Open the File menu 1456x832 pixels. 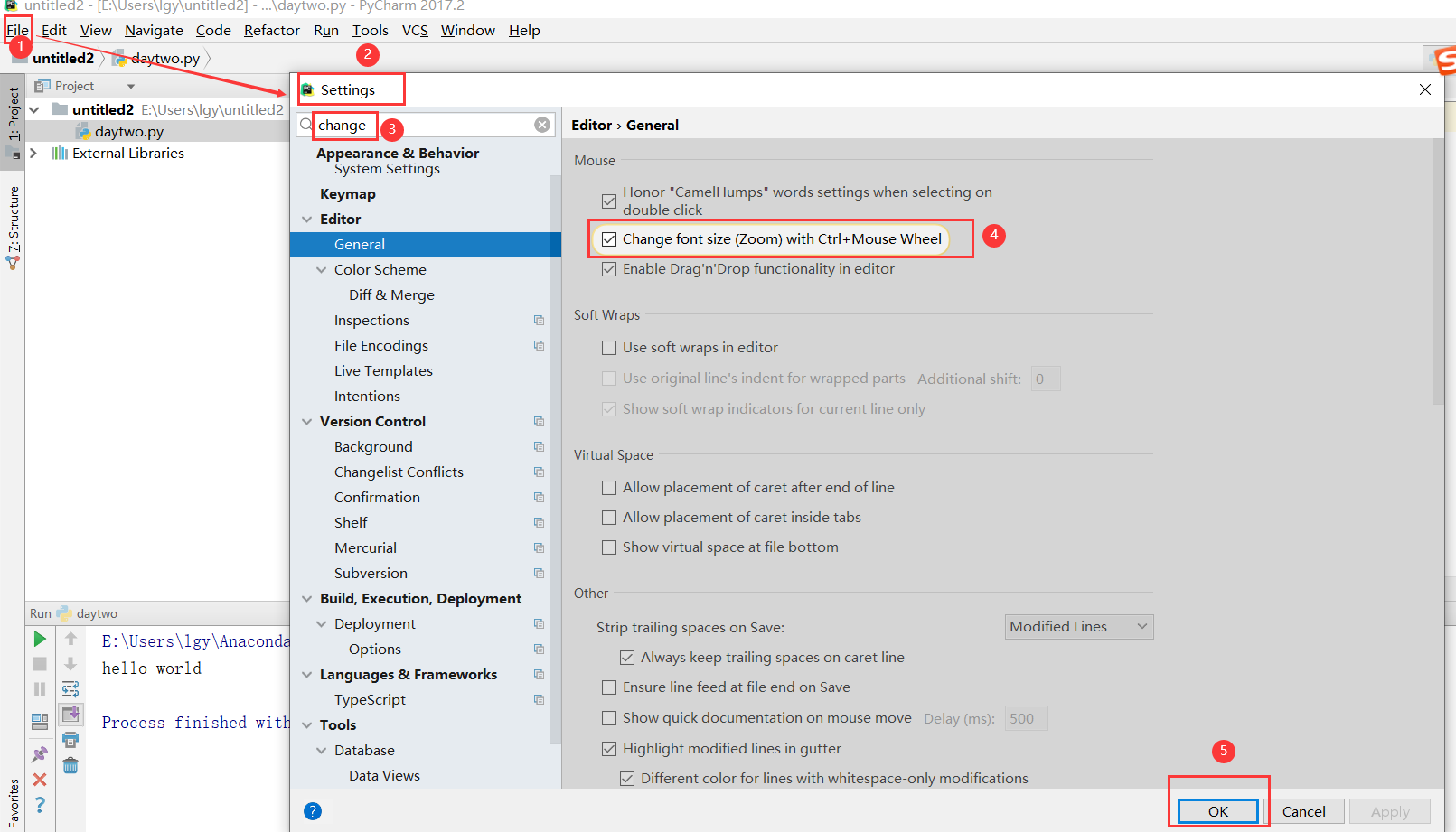[x=17, y=30]
